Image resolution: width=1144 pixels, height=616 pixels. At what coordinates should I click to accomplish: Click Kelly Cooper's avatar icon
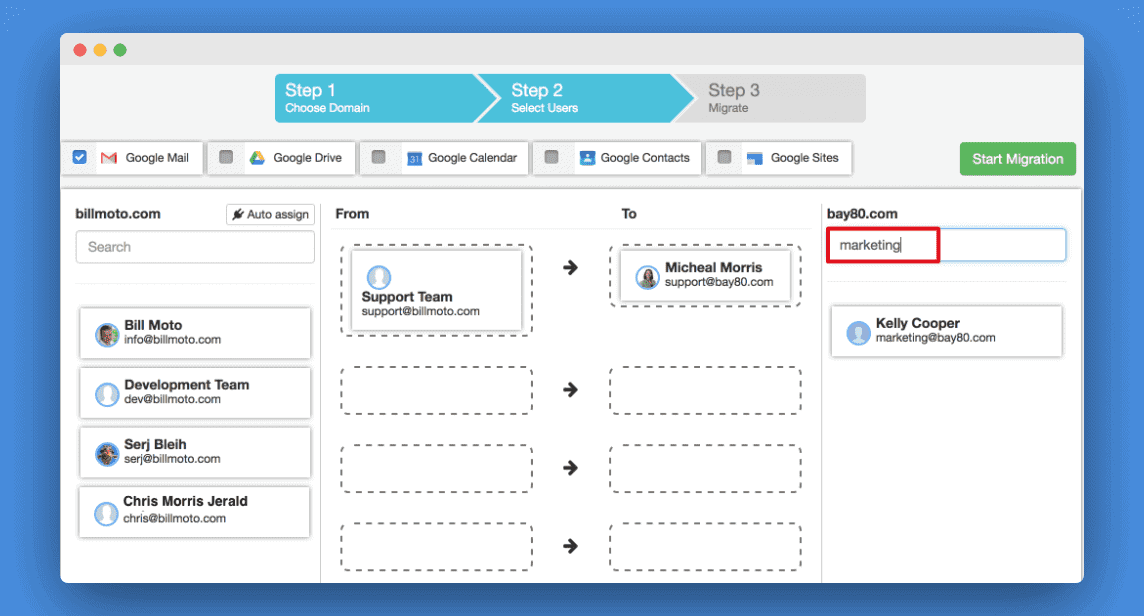tap(858, 331)
